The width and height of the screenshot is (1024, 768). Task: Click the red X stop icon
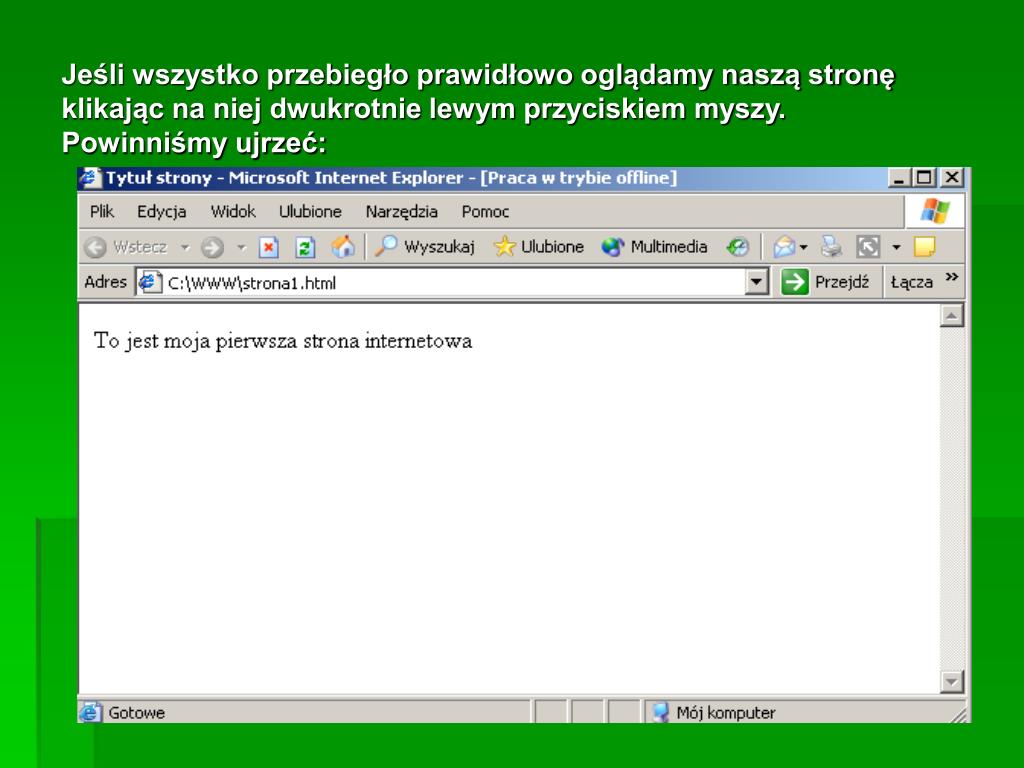pos(268,247)
